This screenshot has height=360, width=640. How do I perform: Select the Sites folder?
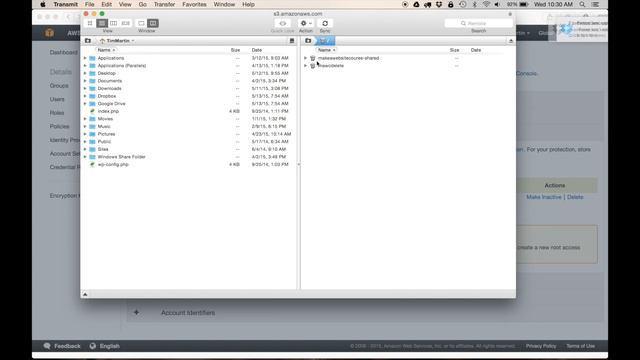click(103, 149)
